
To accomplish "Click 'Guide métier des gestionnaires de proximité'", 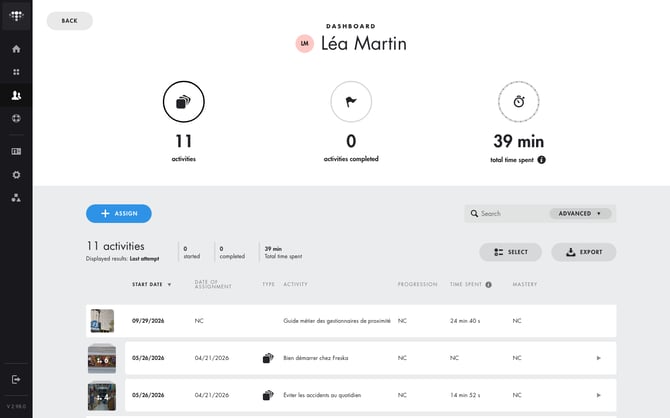I will click(x=337, y=321).
